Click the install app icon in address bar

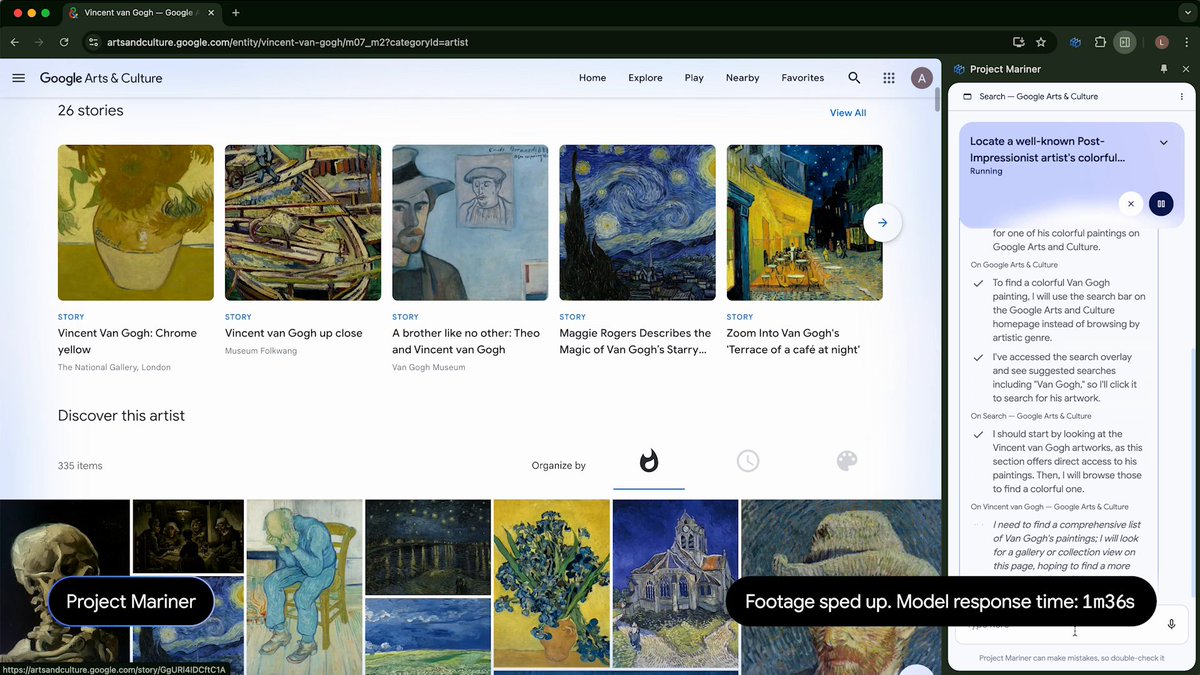1018,42
